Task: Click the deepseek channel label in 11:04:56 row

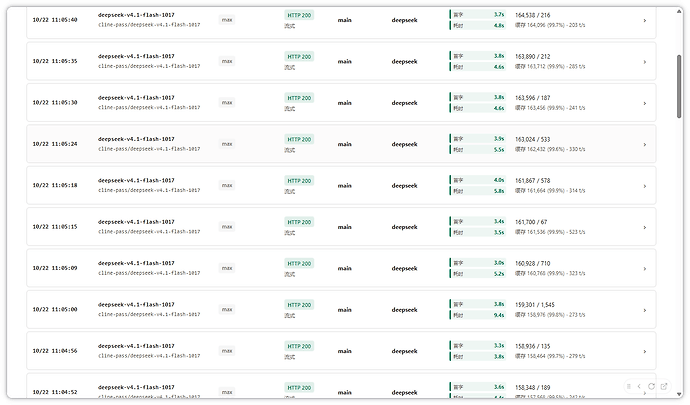Action: click(x=404, y=351)
